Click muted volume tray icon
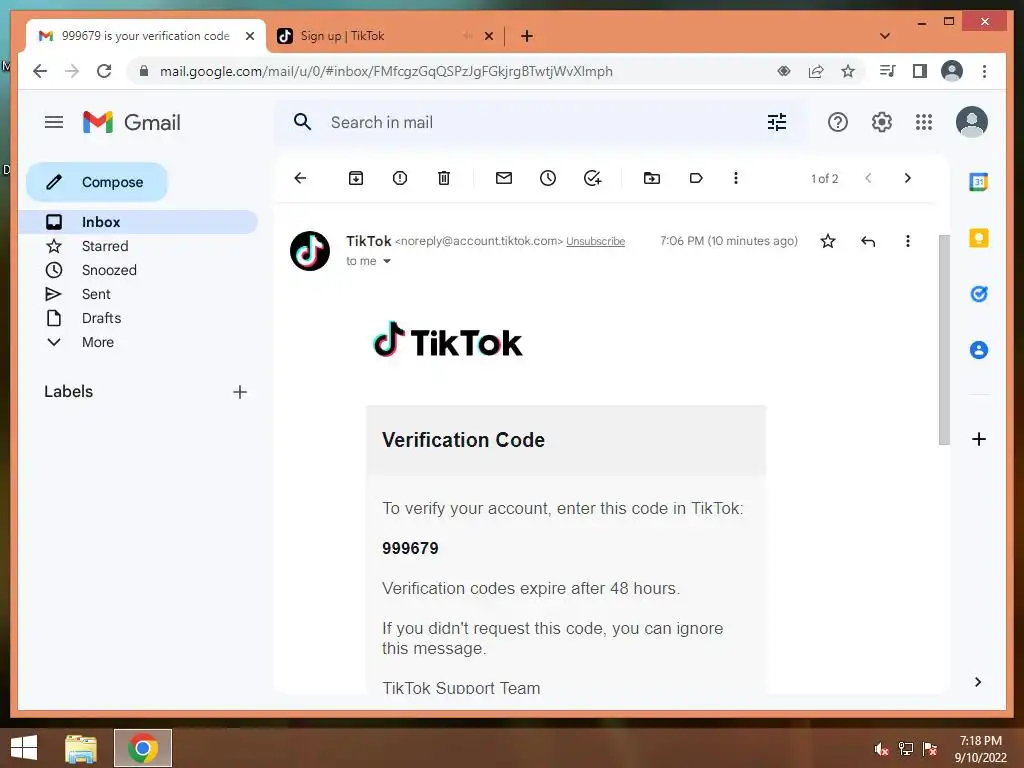 (x=882, y=749)
